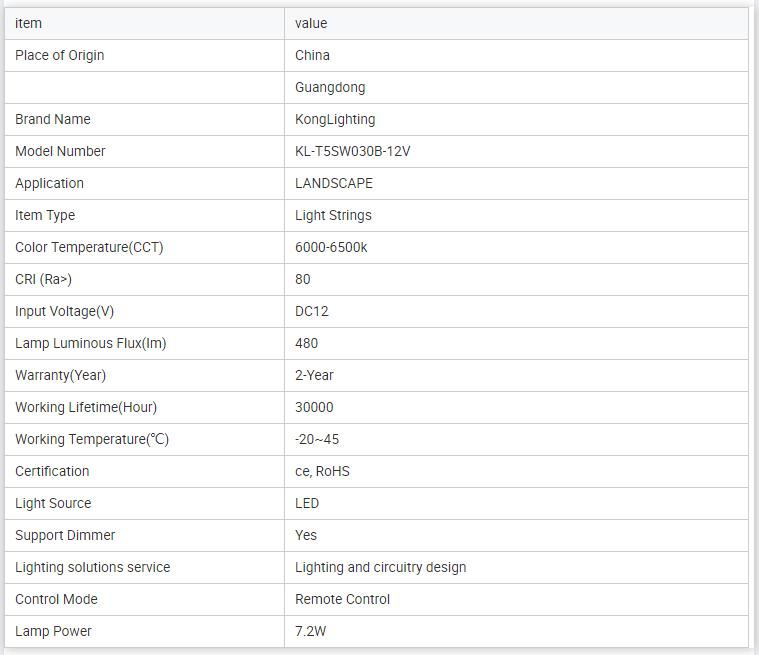Select the '7.2W' lamp power value
Screen dimensions: 759x655
[311, 631]
